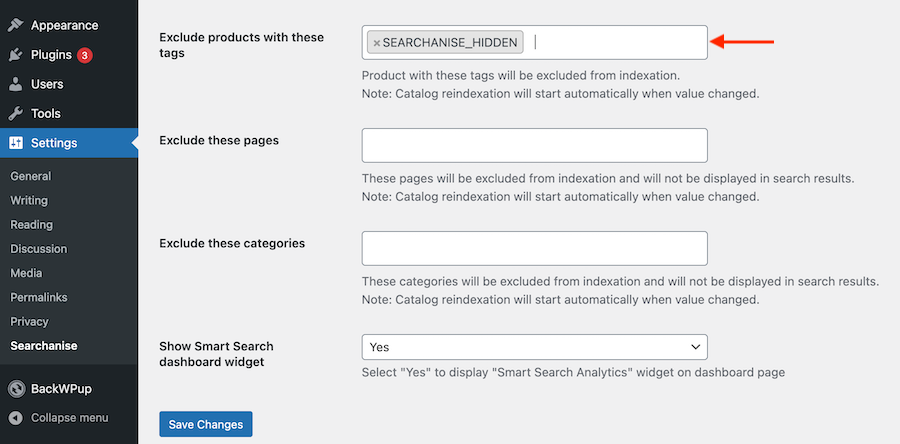The height and width of the screenshot is (444, 900).
Task: Open the Permalinks settings page
Action: (39, 297)
